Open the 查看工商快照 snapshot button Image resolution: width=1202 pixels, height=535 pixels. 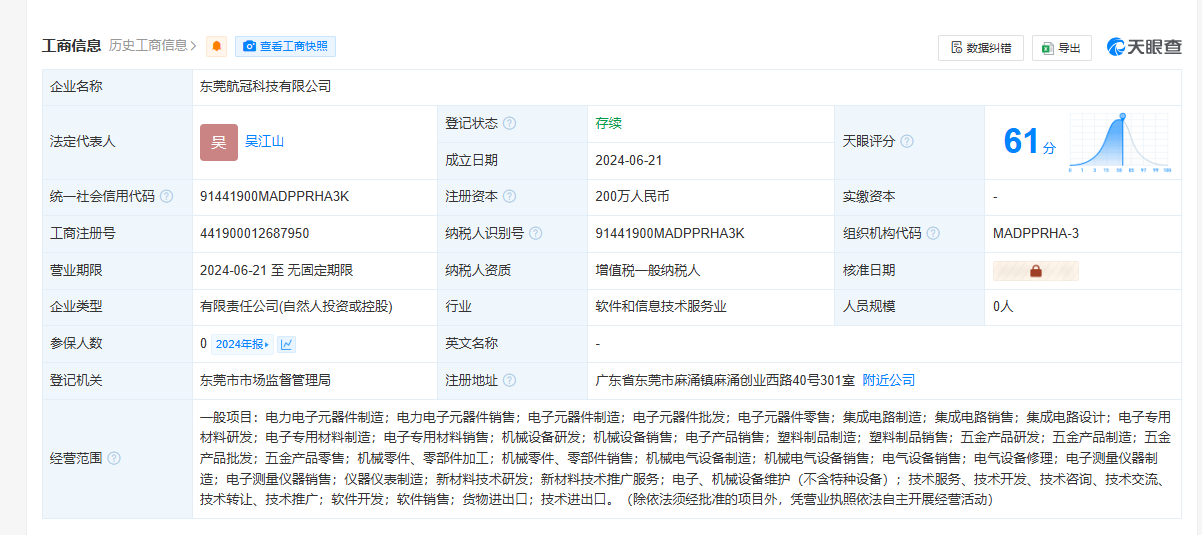click(x=285, y=46)
